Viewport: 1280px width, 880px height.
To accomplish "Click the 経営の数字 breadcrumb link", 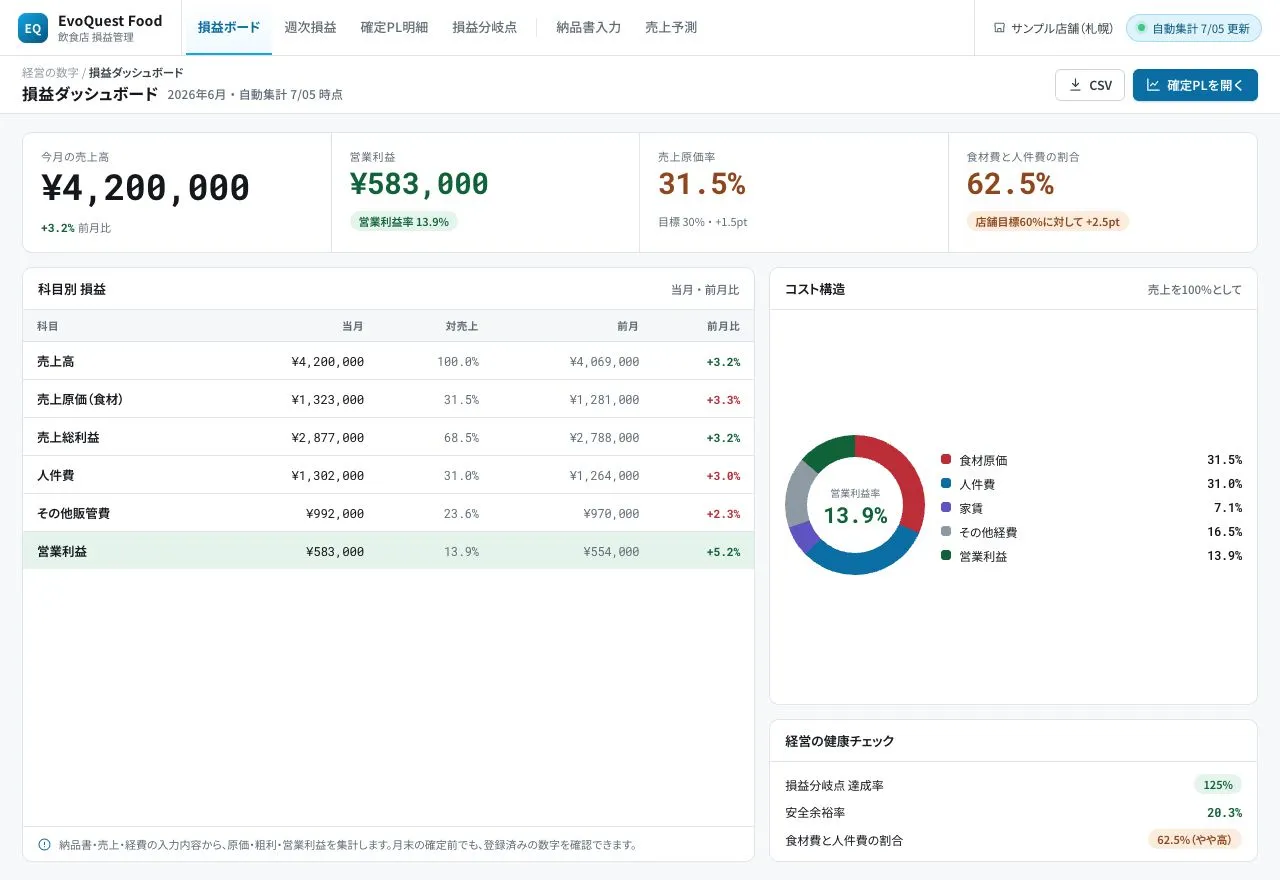I will [x=50, y=73].
